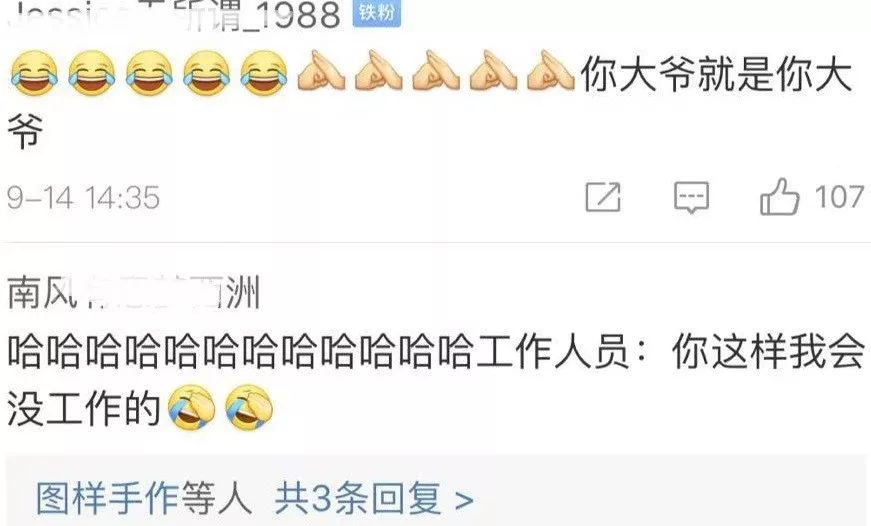The height and width of the screenshot is (526, 871).
Task: Tap the chevron arrow after 共3条回复
Action: tap(464, 499)
